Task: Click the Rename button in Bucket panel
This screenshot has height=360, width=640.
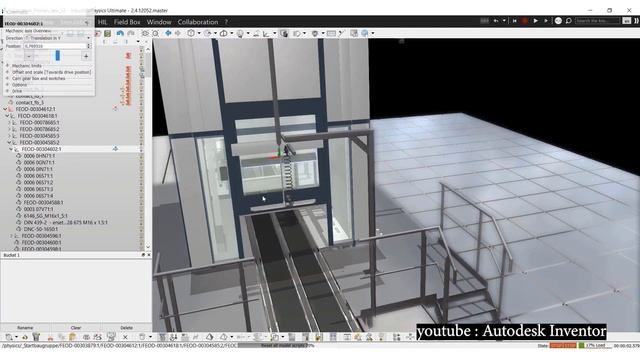Action: point(25,328)
